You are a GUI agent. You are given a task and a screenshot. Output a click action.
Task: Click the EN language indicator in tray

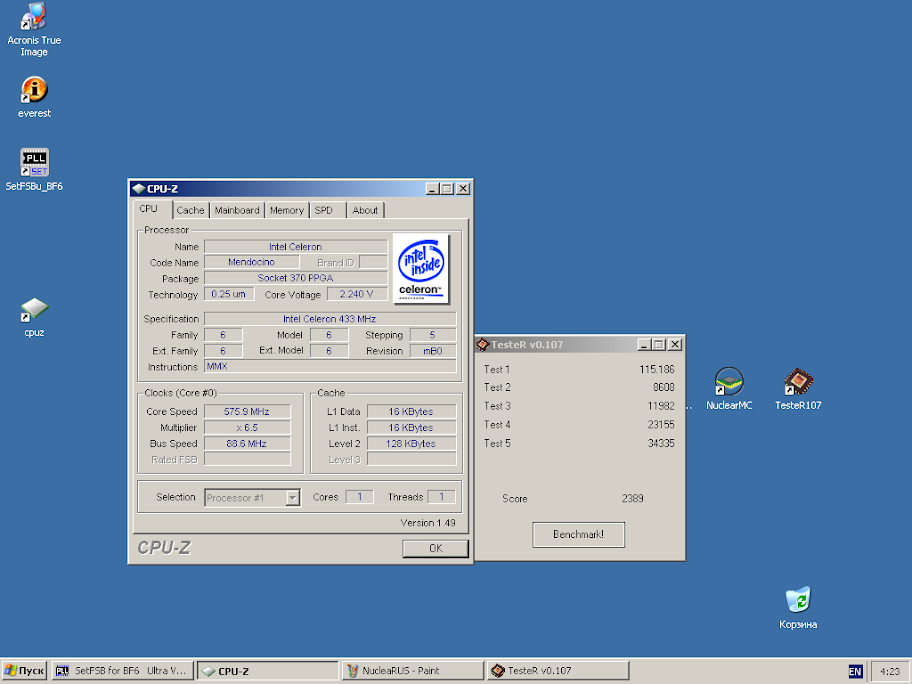tap(855, 671)
